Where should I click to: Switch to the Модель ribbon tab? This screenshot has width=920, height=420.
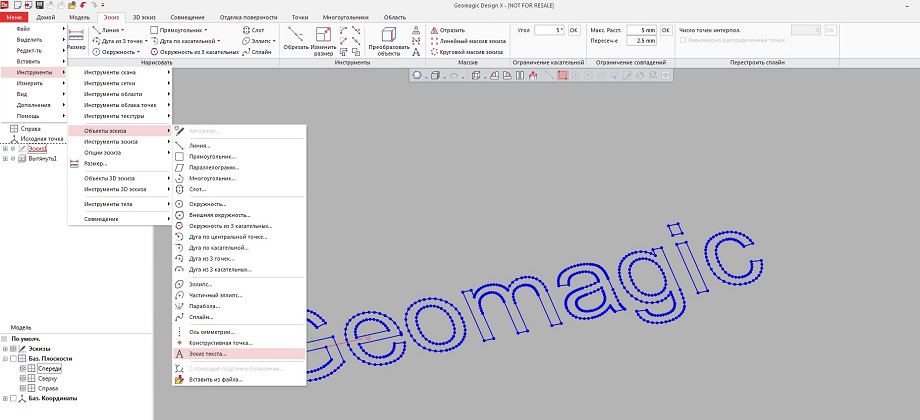[x=79, y=18]
